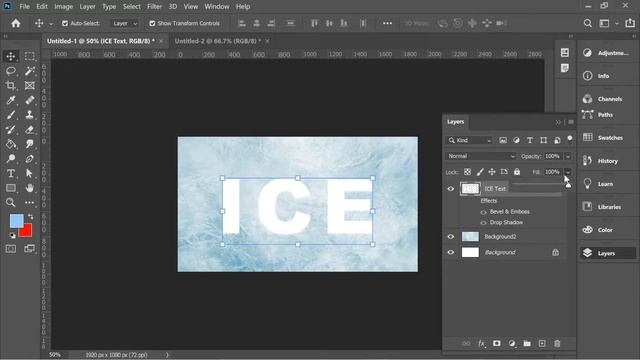Toggle Drop Shadow effect visibility
Image resolution: width=640 pixels, height=360 pixels.
click(483, 223)
